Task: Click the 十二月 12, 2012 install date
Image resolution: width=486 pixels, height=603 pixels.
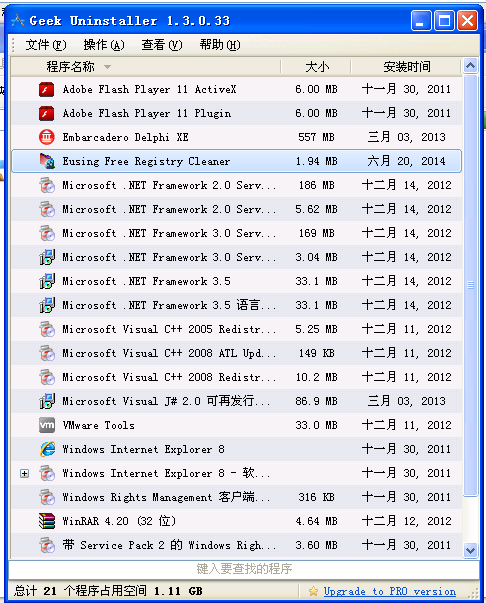Action: (406, 521)
